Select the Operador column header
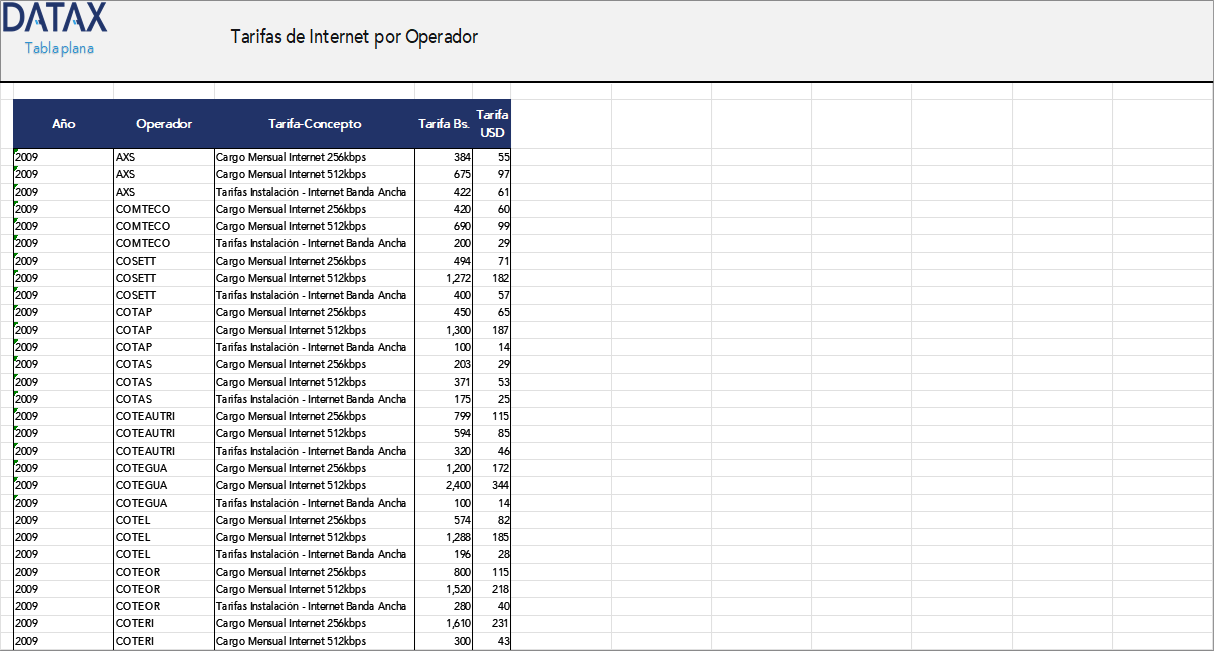The width and height of the screenshot is (1214, 651). (163, 124)
